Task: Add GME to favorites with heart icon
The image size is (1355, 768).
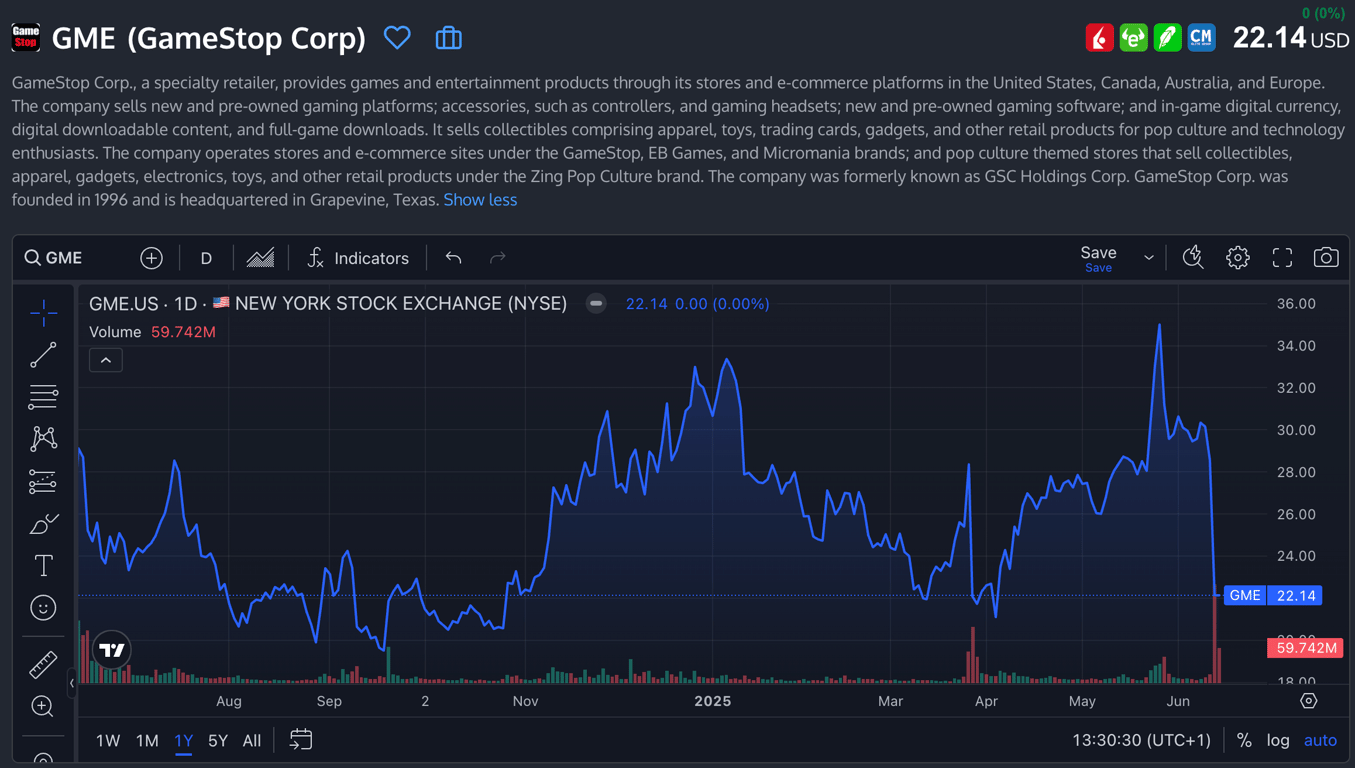Action: click(x=397, y=38)
